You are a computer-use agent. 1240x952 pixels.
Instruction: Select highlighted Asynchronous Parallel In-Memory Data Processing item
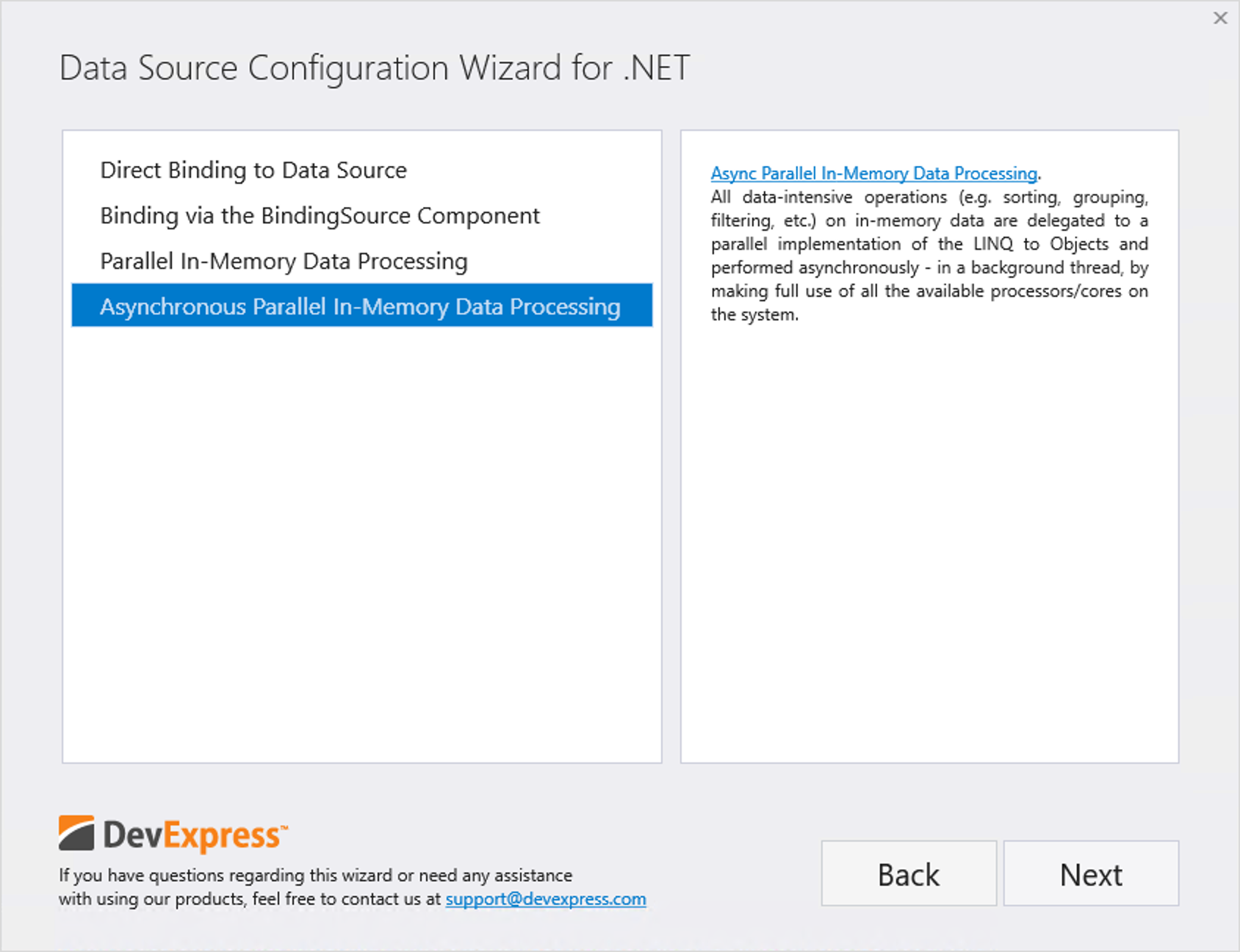coord(361,306)
